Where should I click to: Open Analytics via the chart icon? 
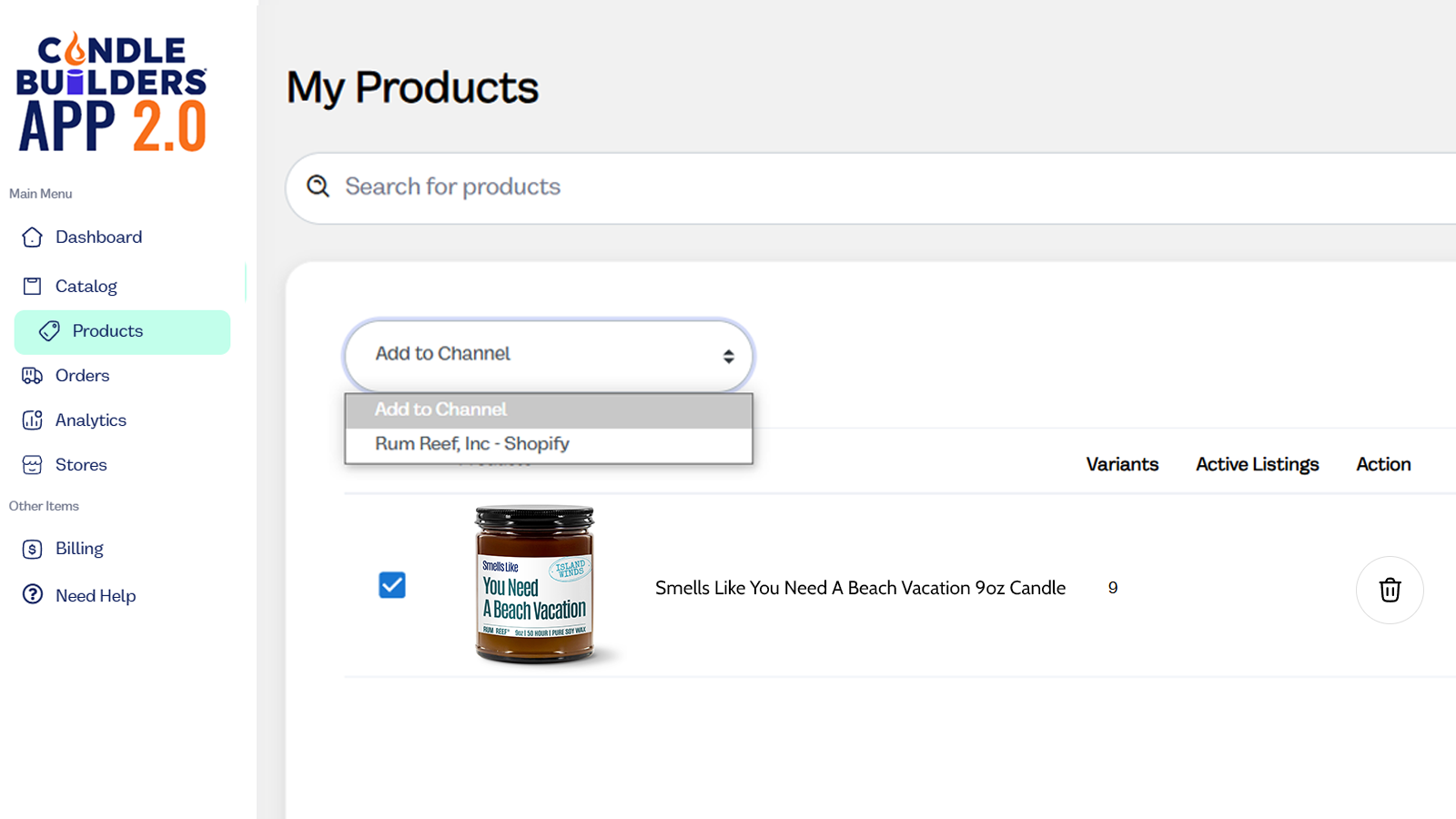click(x=32, y=420)
